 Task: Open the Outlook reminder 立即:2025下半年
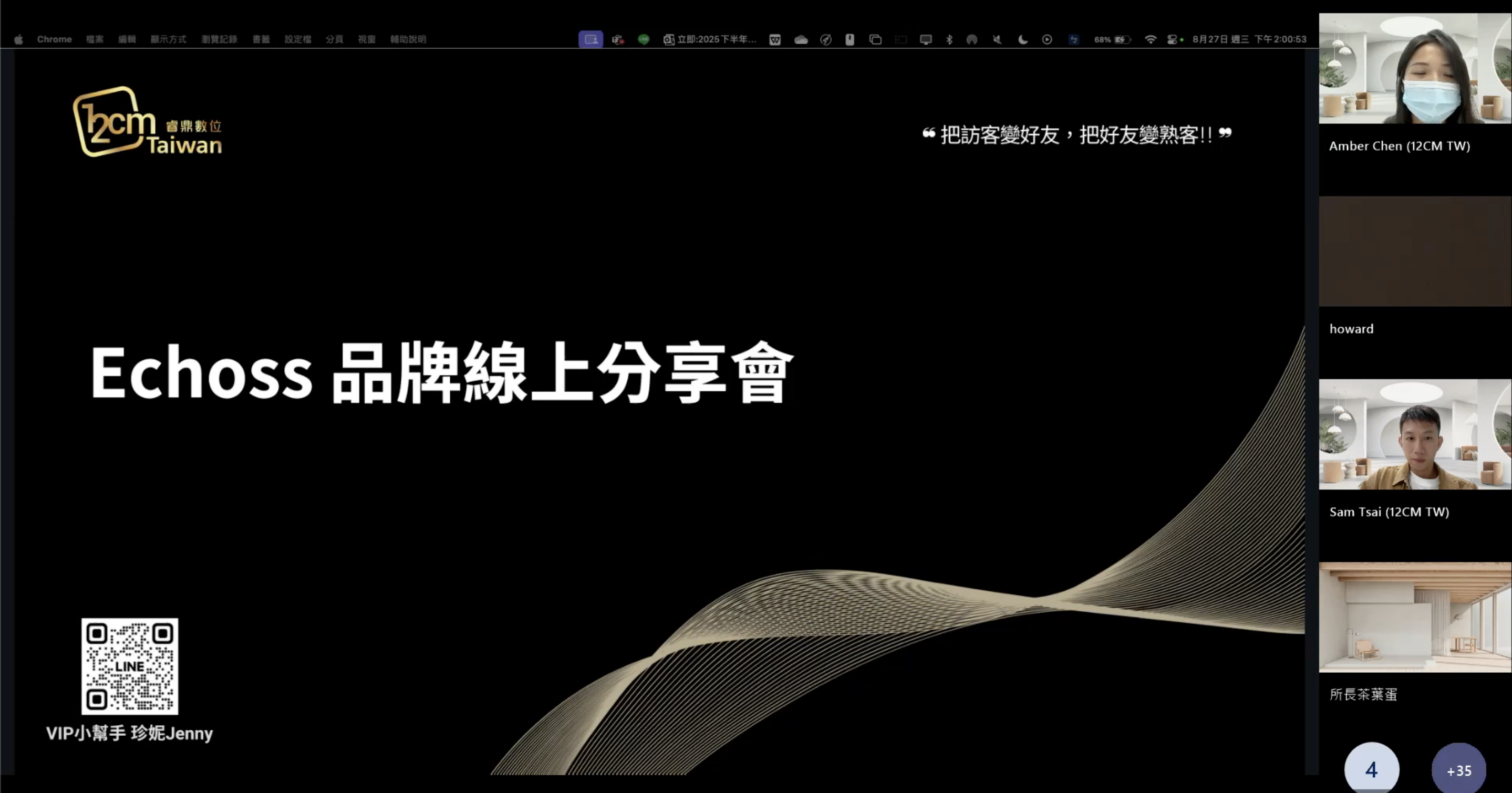tap(710, 39)
